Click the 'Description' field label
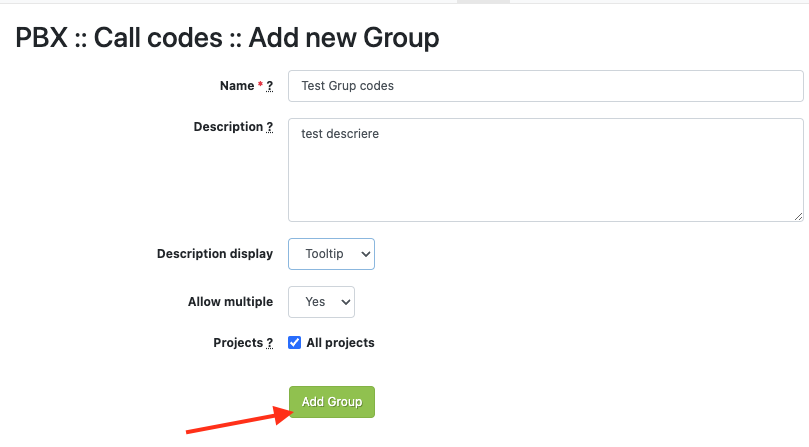Screen dimensions: 809x447 228,127
